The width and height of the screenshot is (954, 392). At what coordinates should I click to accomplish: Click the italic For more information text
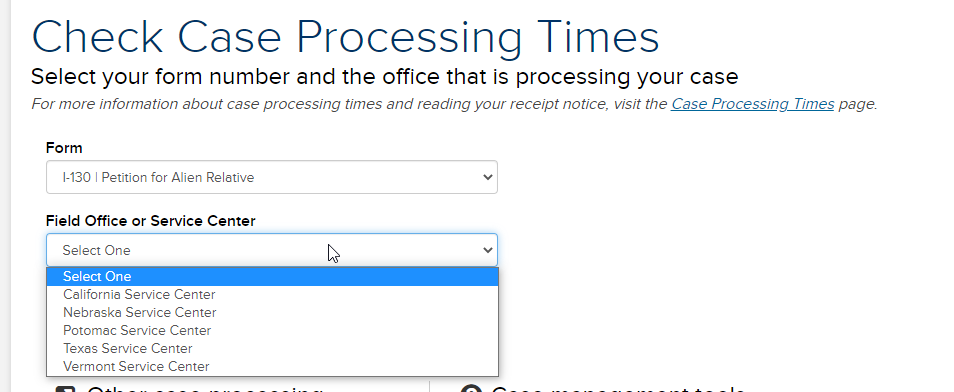[454, 104]
